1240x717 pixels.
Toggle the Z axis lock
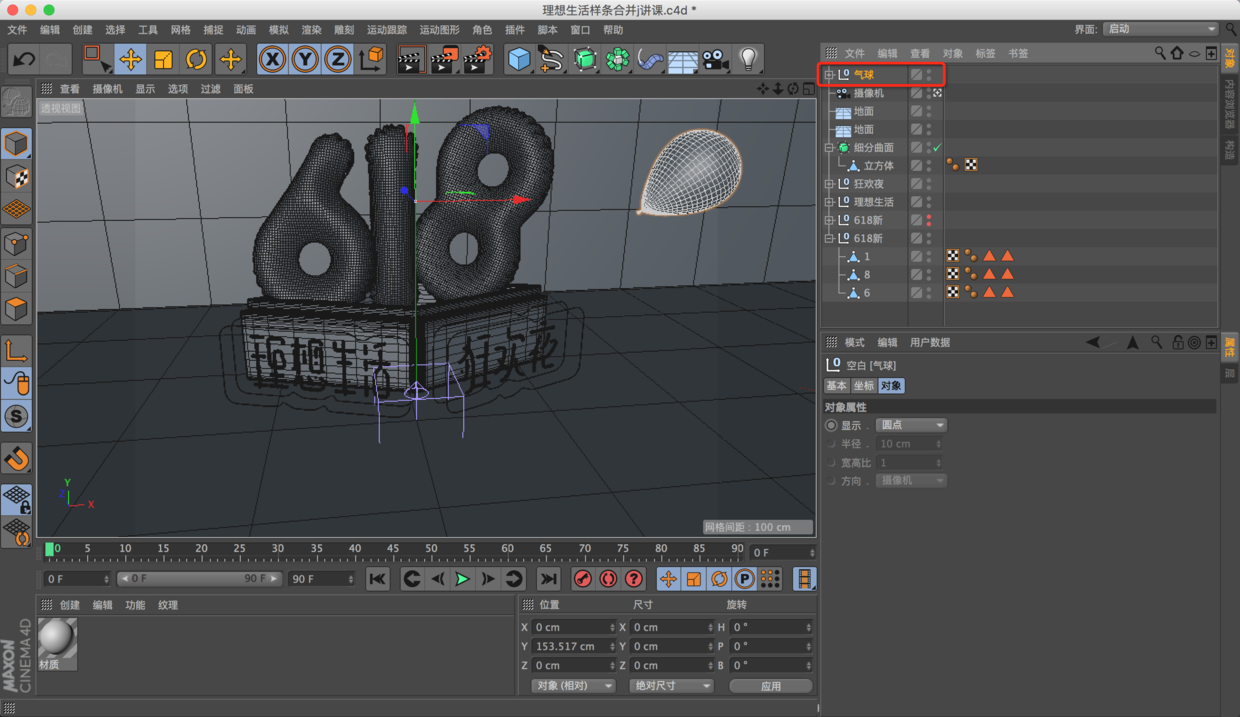pos(338,59)
